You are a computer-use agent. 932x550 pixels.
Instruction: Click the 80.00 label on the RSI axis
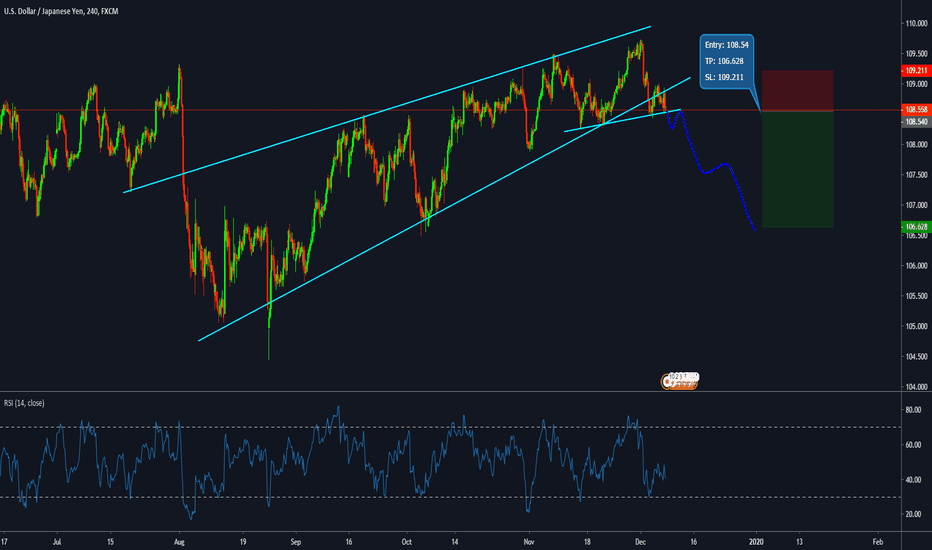pos(914,410)
